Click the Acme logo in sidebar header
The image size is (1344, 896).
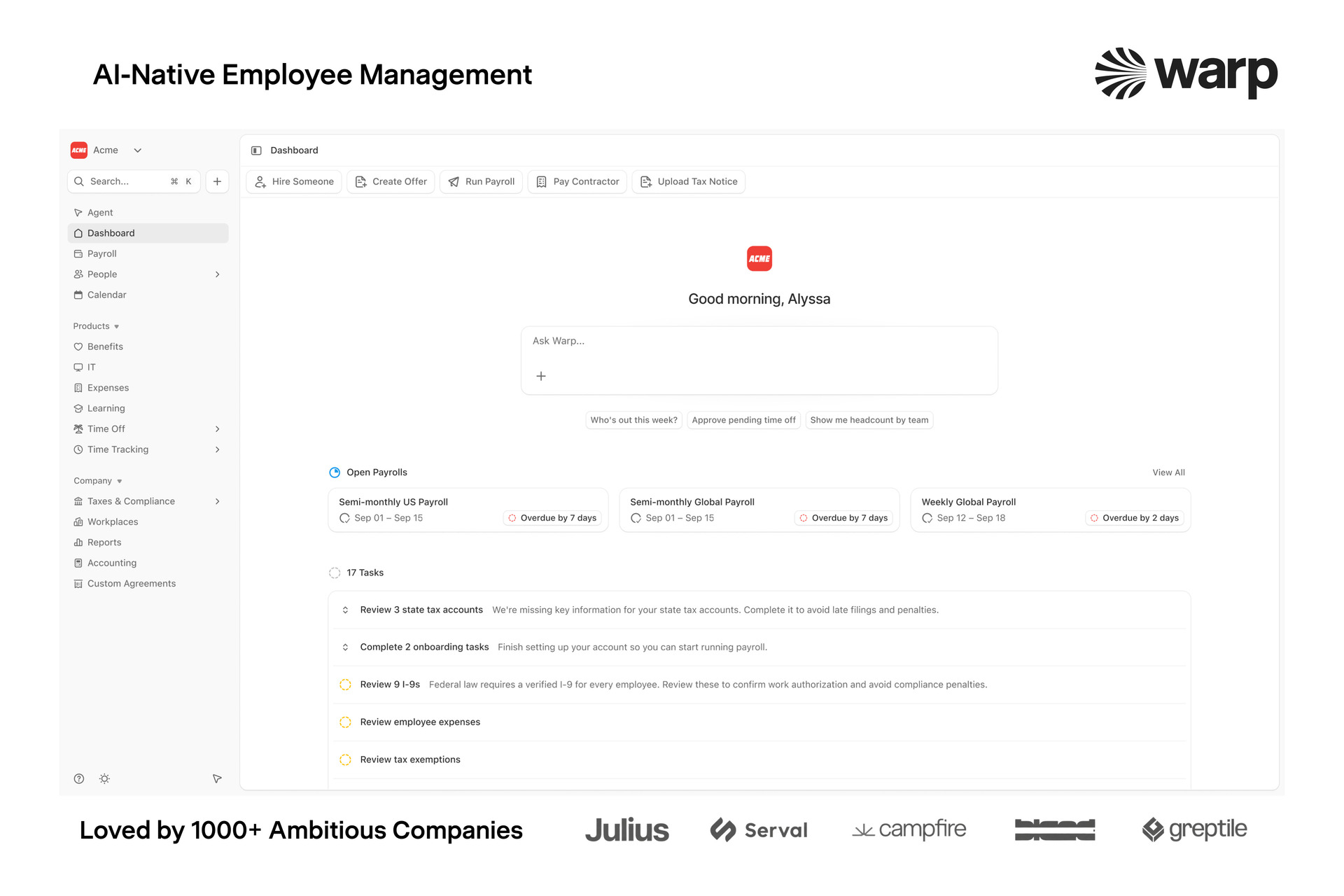coord(79,150)
